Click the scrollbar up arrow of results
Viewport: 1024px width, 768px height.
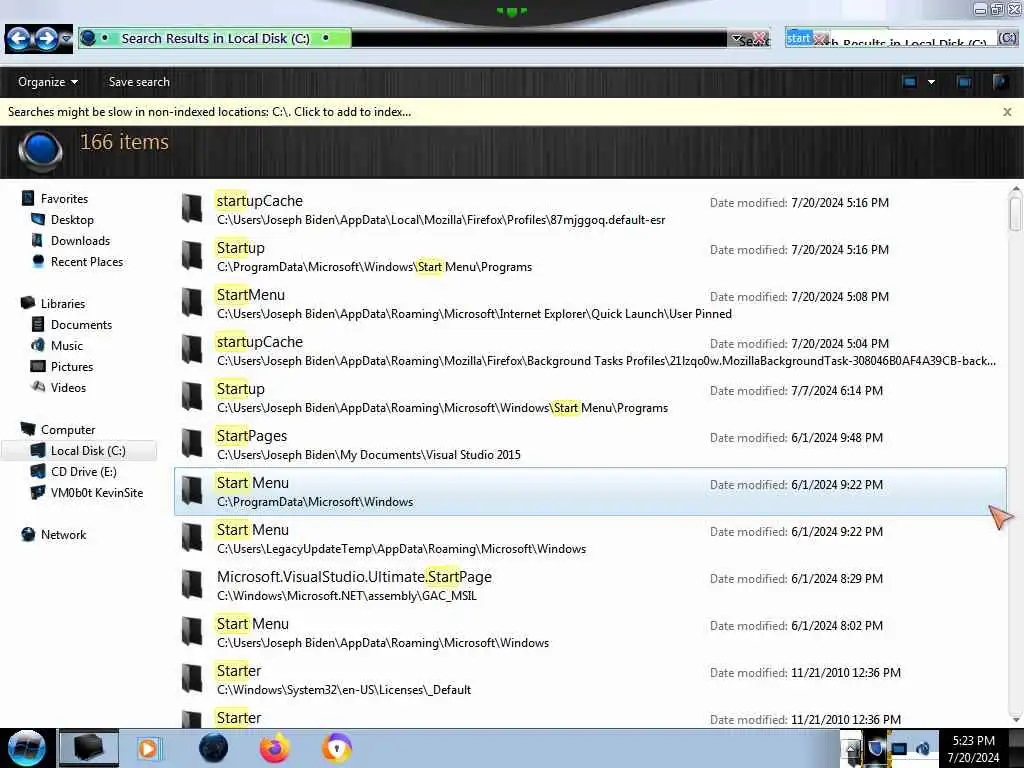[1015, 190]
